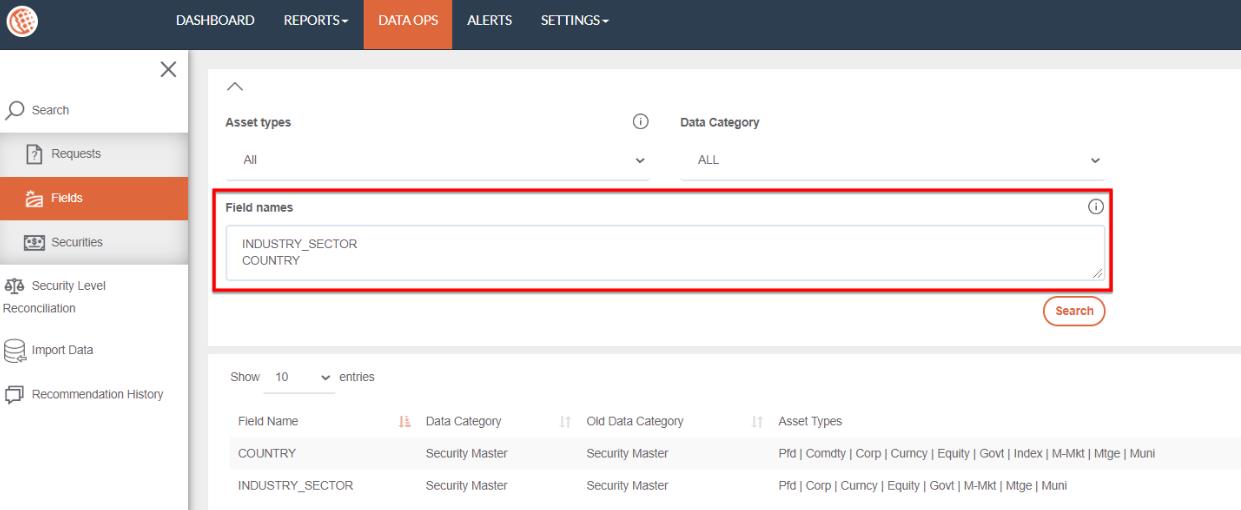The width and height of the screenshot is (1241, 510).
Task: Close the sidebar with the X icon
Action: [169, 68]
